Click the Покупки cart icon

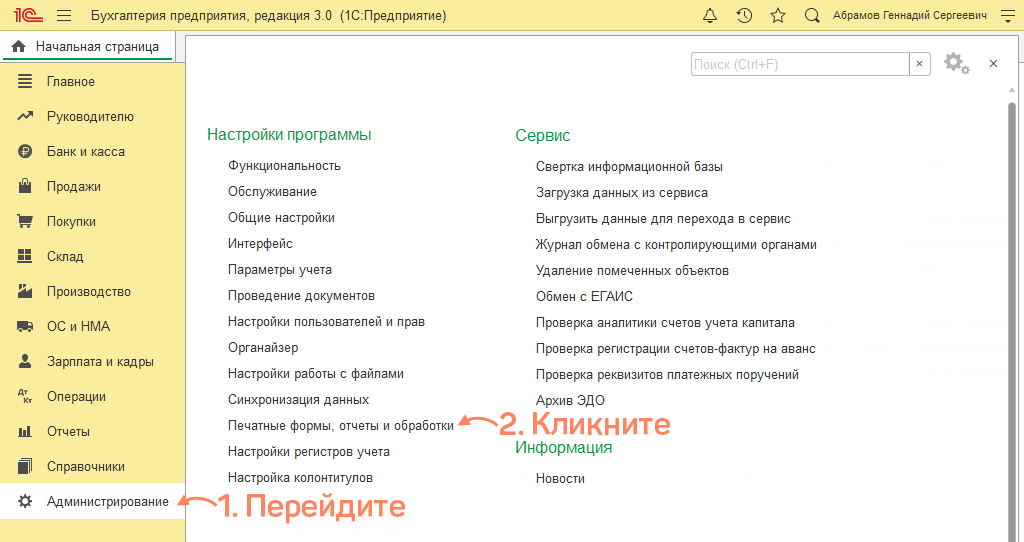[x=25, y=221]
